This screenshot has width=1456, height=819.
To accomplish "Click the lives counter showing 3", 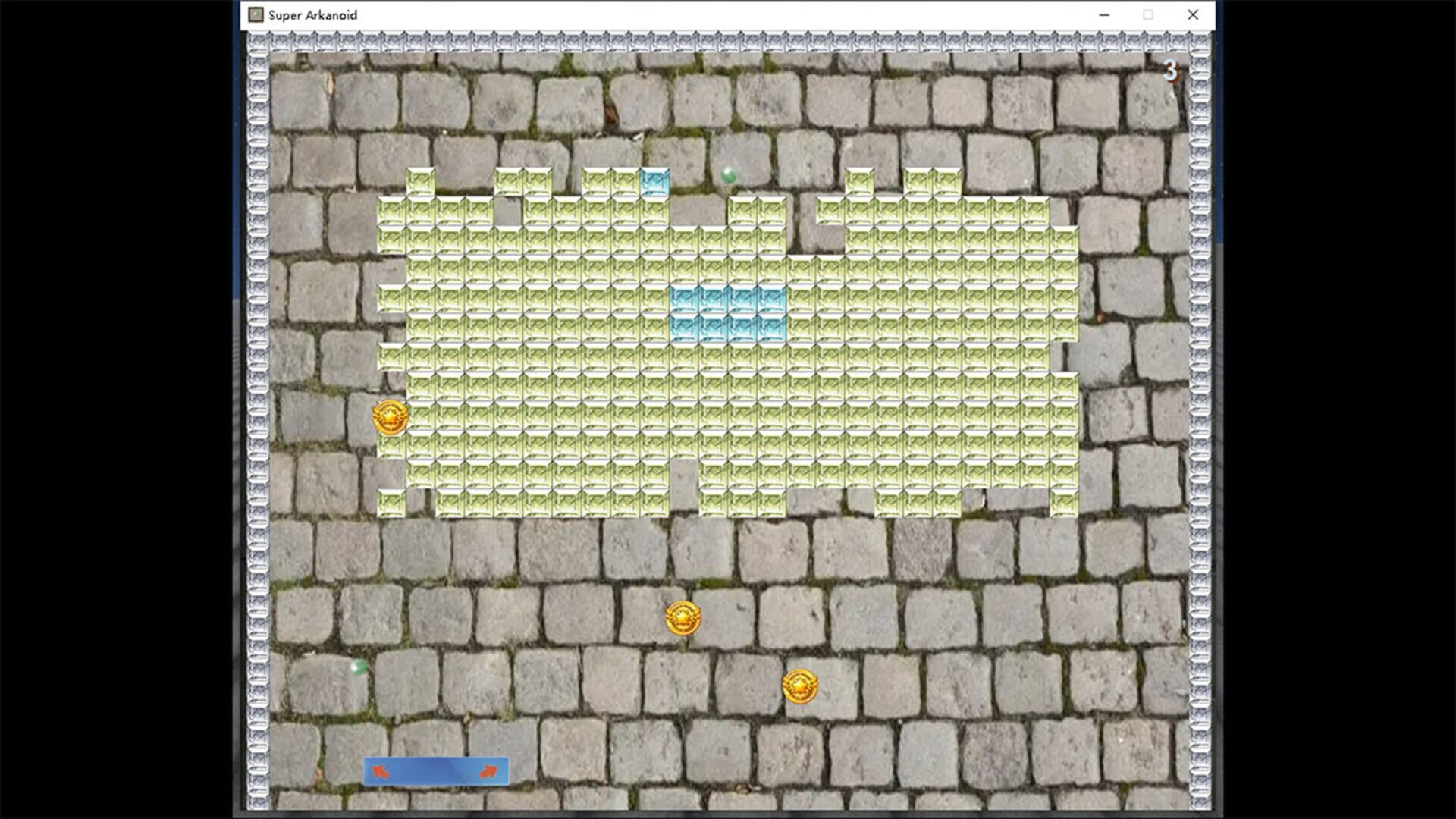I will pos(1170,71).
